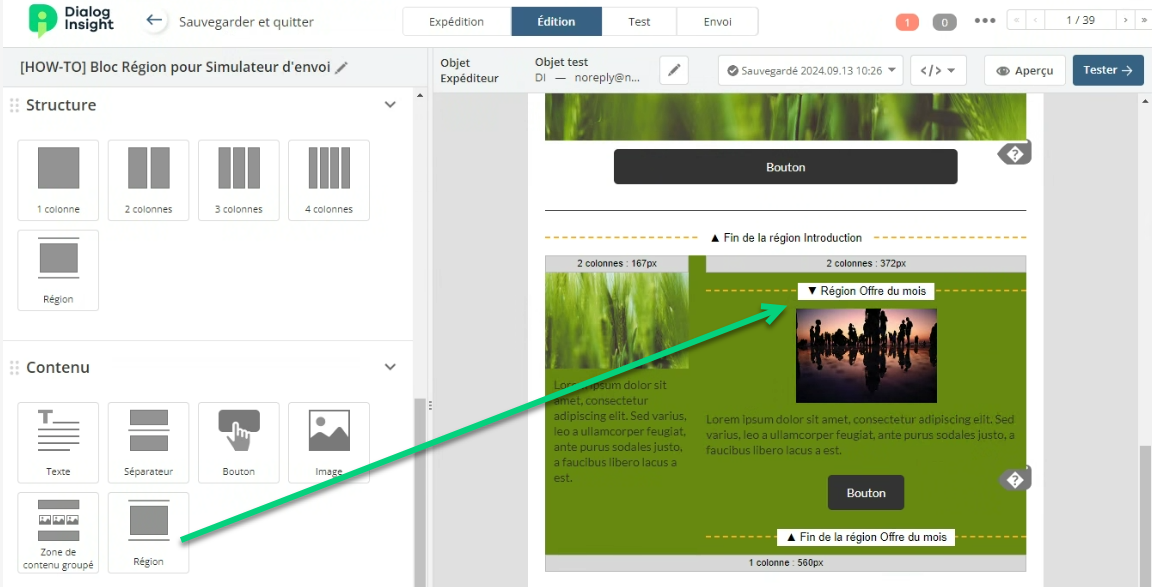The width and height of the screenshot is (1152, 587).
Task: Select the 2 colonnes structure block
Action: [x=148, y=180]
